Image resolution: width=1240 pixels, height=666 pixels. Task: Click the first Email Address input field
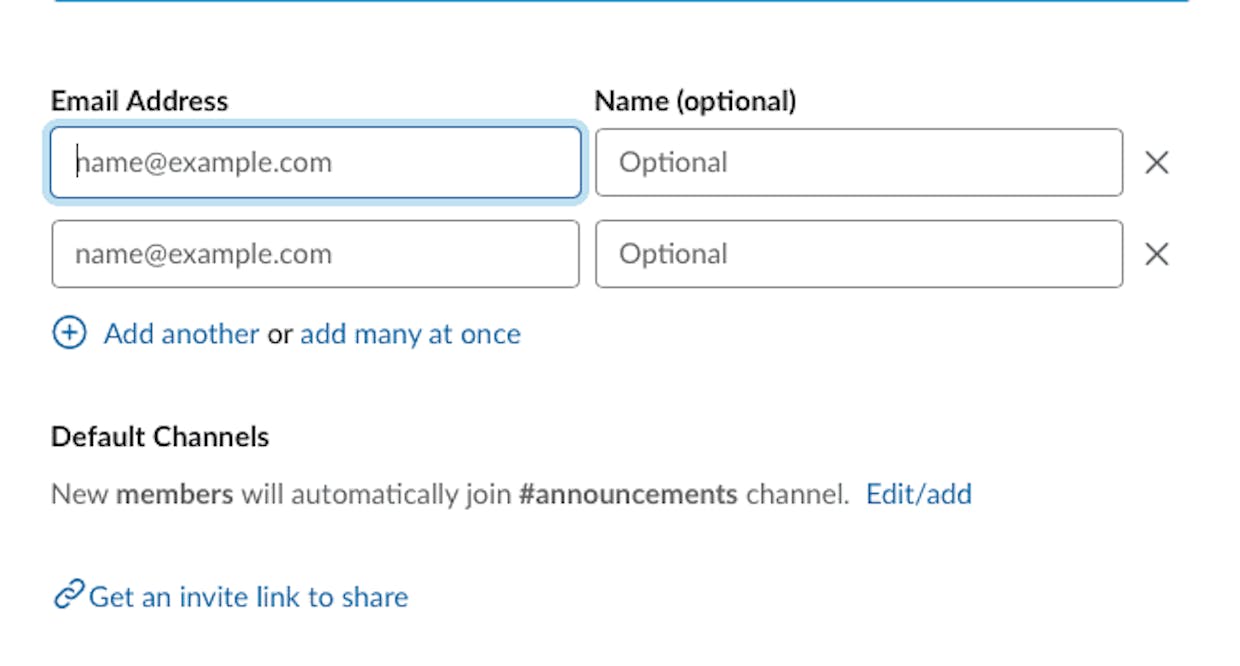315,162
